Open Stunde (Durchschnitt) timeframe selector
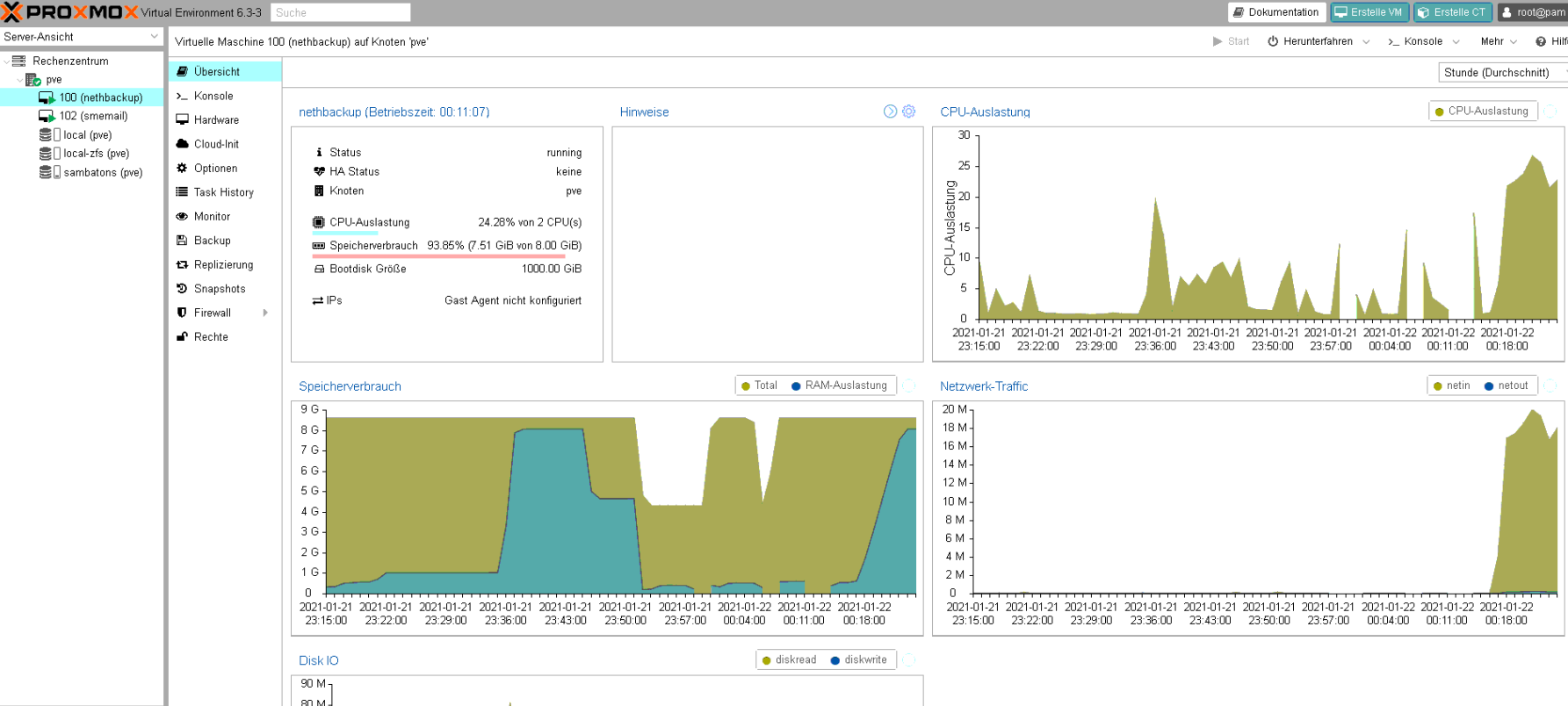 (1502, 73)
